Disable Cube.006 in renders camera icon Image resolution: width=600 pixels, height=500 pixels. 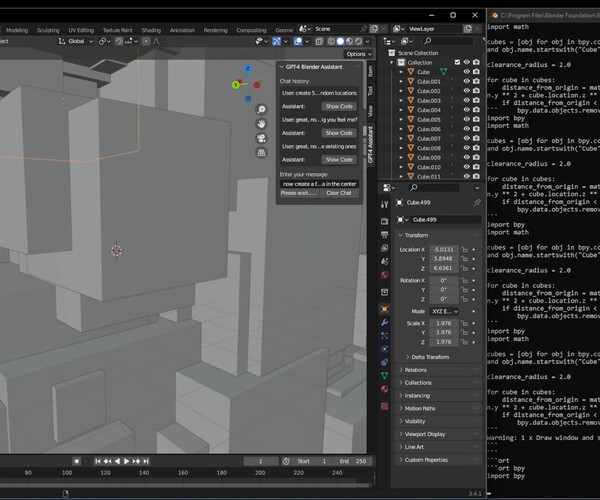pos(476,129)
